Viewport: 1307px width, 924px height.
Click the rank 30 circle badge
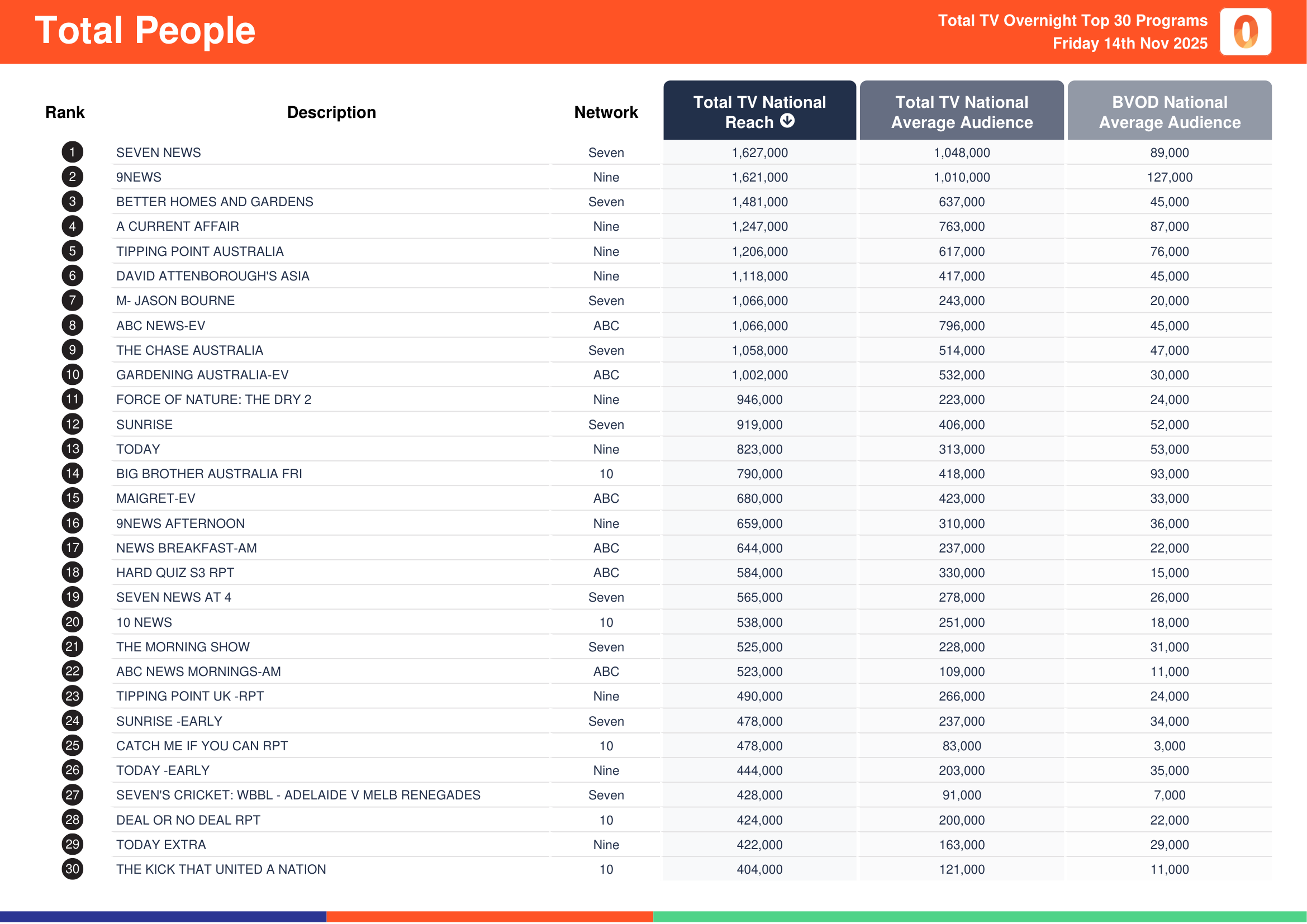pyautogui.click(x=72, y=869)
